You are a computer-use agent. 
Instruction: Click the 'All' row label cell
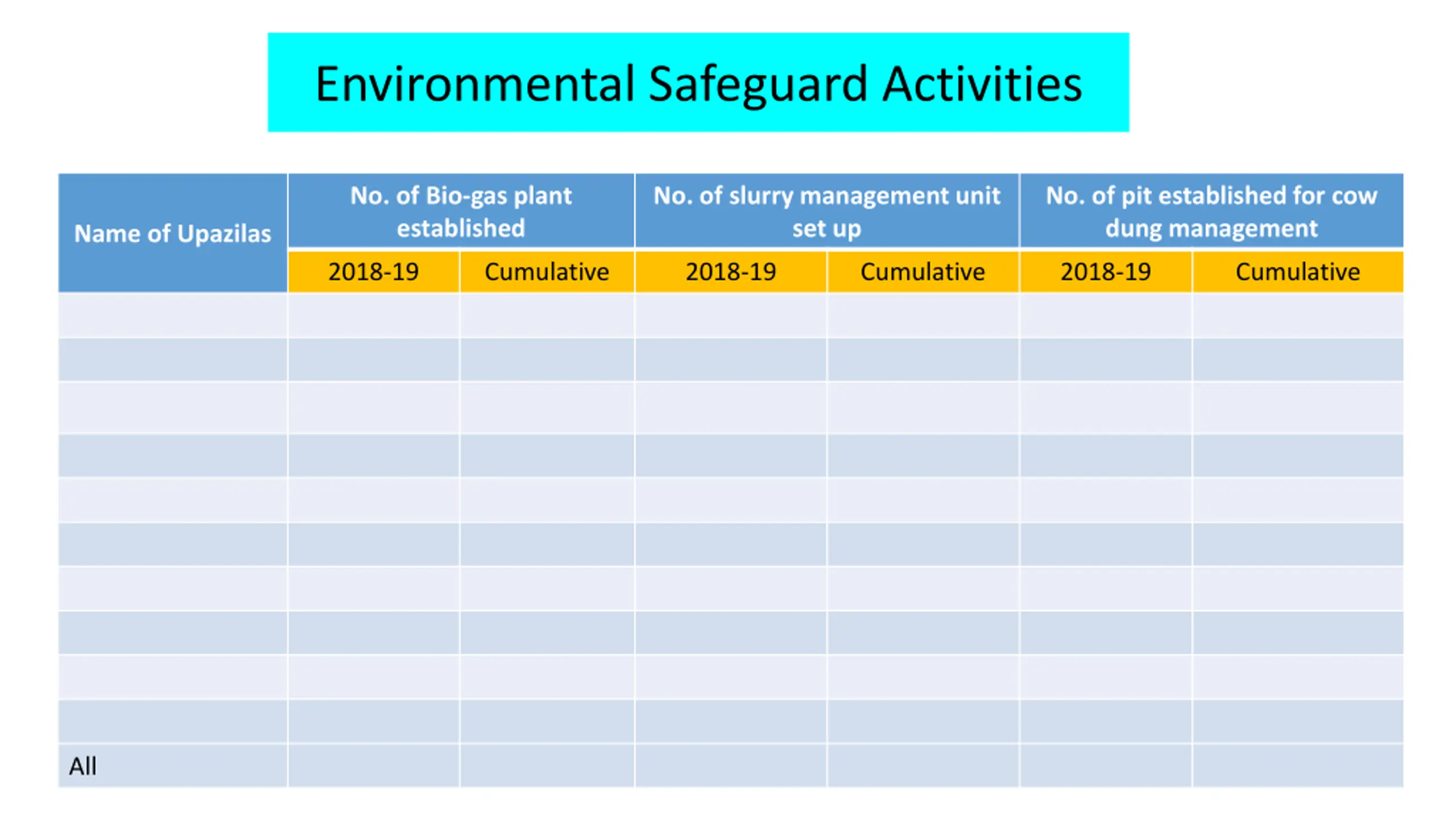pos(173,766)
